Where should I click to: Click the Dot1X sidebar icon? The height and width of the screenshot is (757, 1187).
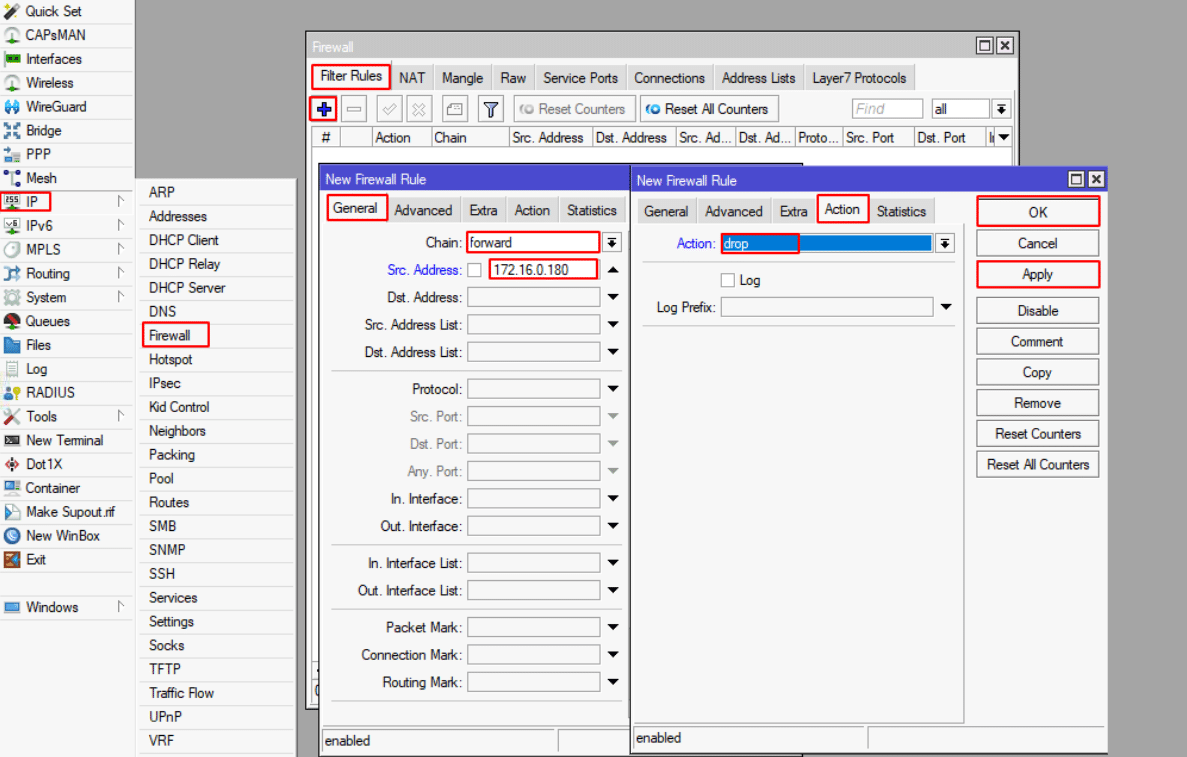(x=11, y=465)
